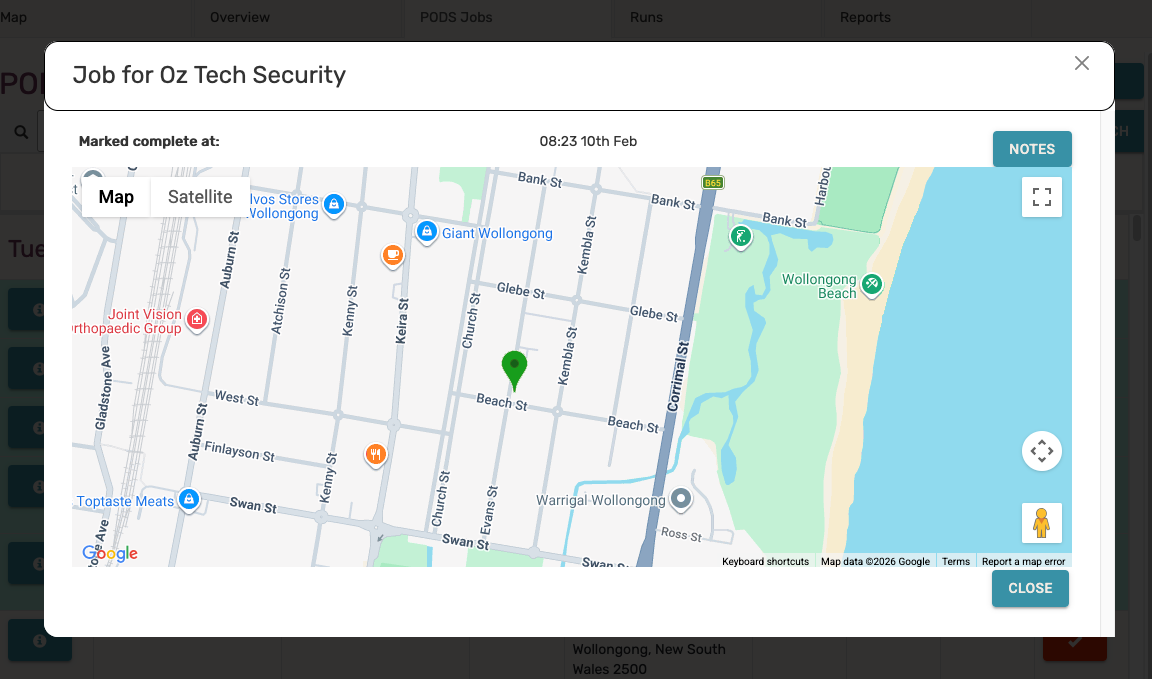Click the Toptaste Meats shop marker
Viewport: 1152px width, 679px height.
click(188, 500)
